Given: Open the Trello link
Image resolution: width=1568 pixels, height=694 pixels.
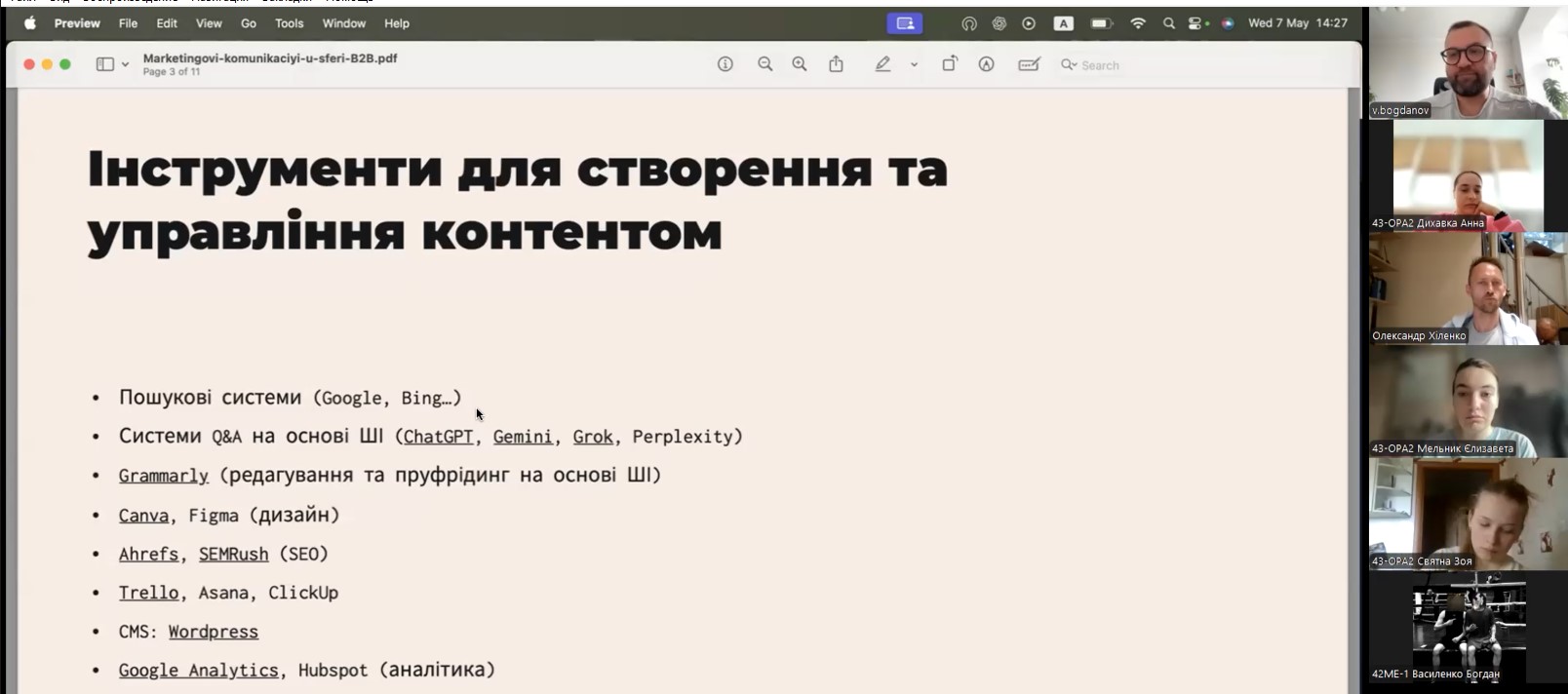Looking at the screenshot, I should click(148, 593).
